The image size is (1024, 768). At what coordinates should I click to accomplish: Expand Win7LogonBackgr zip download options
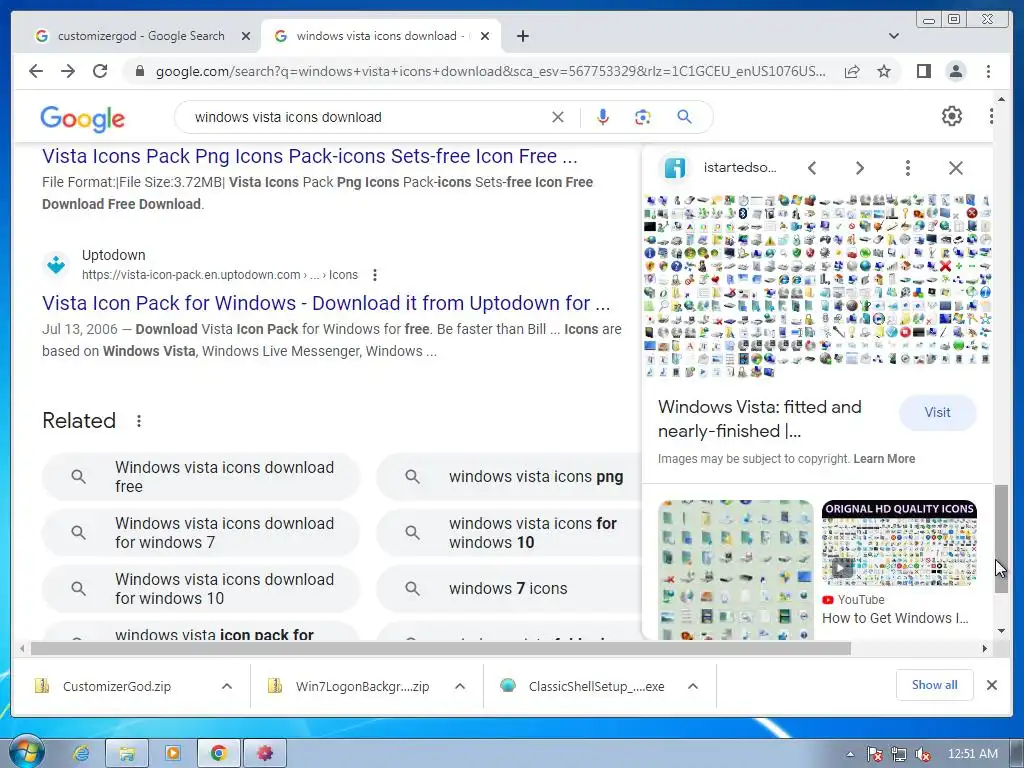460,686
